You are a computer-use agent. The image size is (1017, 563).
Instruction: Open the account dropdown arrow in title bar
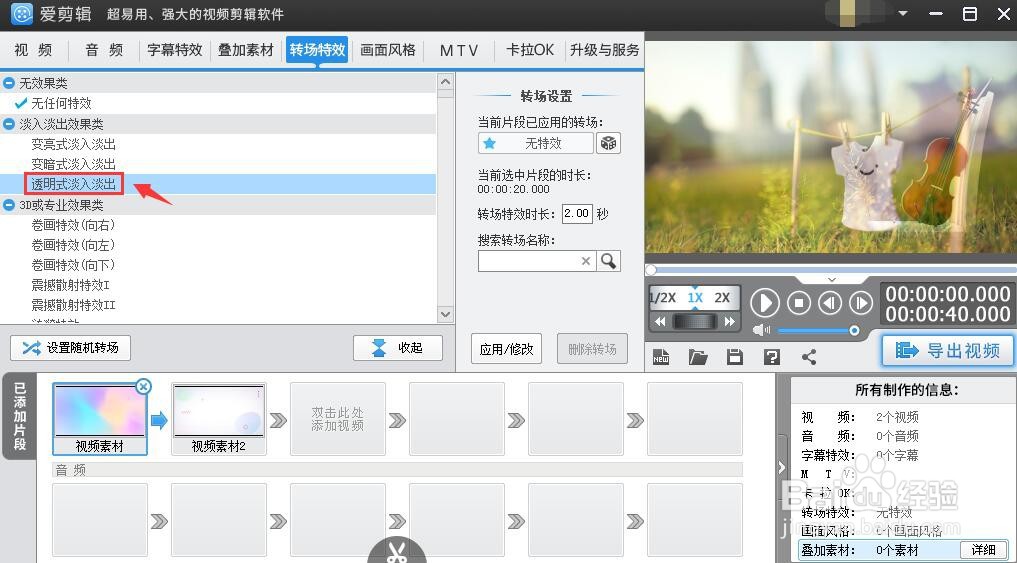[903, 14]
